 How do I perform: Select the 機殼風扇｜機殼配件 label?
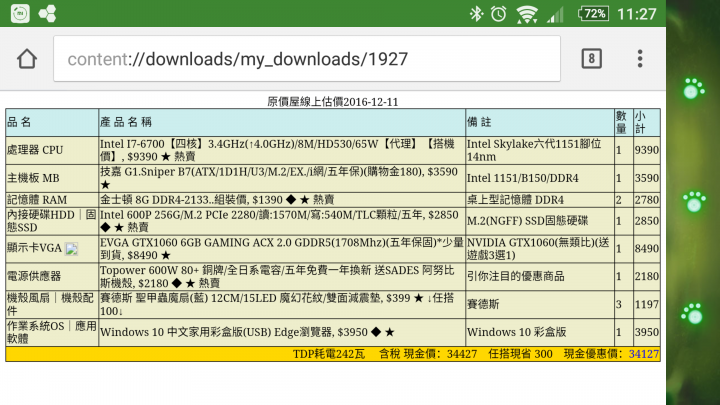51,304
